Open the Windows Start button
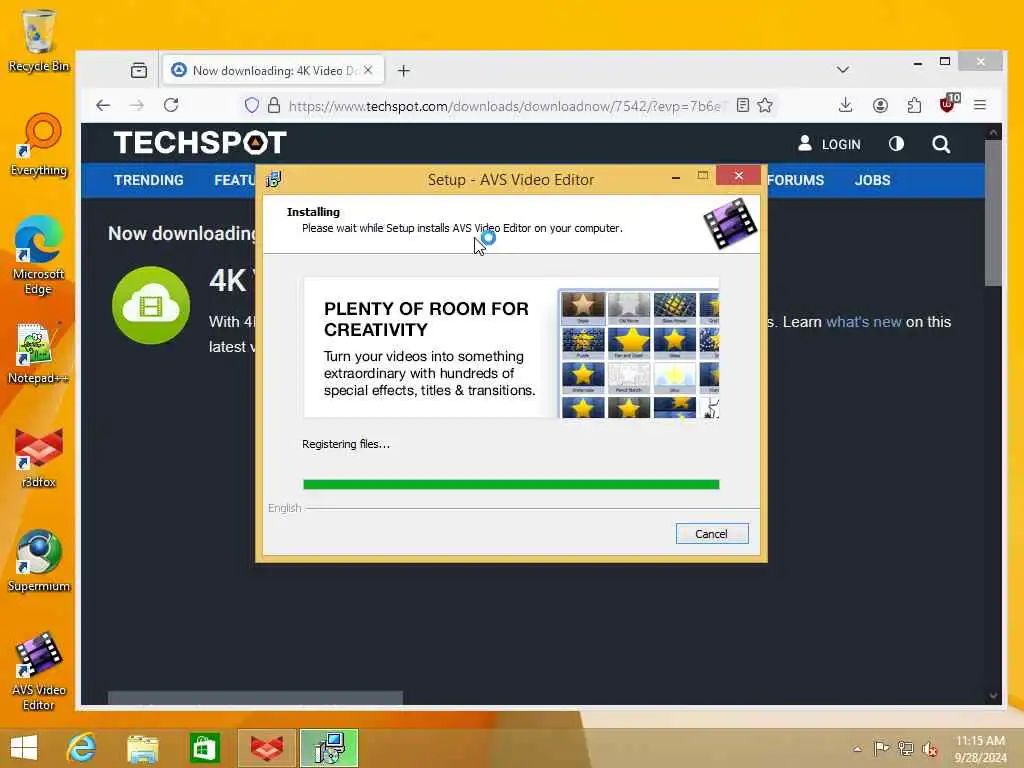 tap(24, 748)
